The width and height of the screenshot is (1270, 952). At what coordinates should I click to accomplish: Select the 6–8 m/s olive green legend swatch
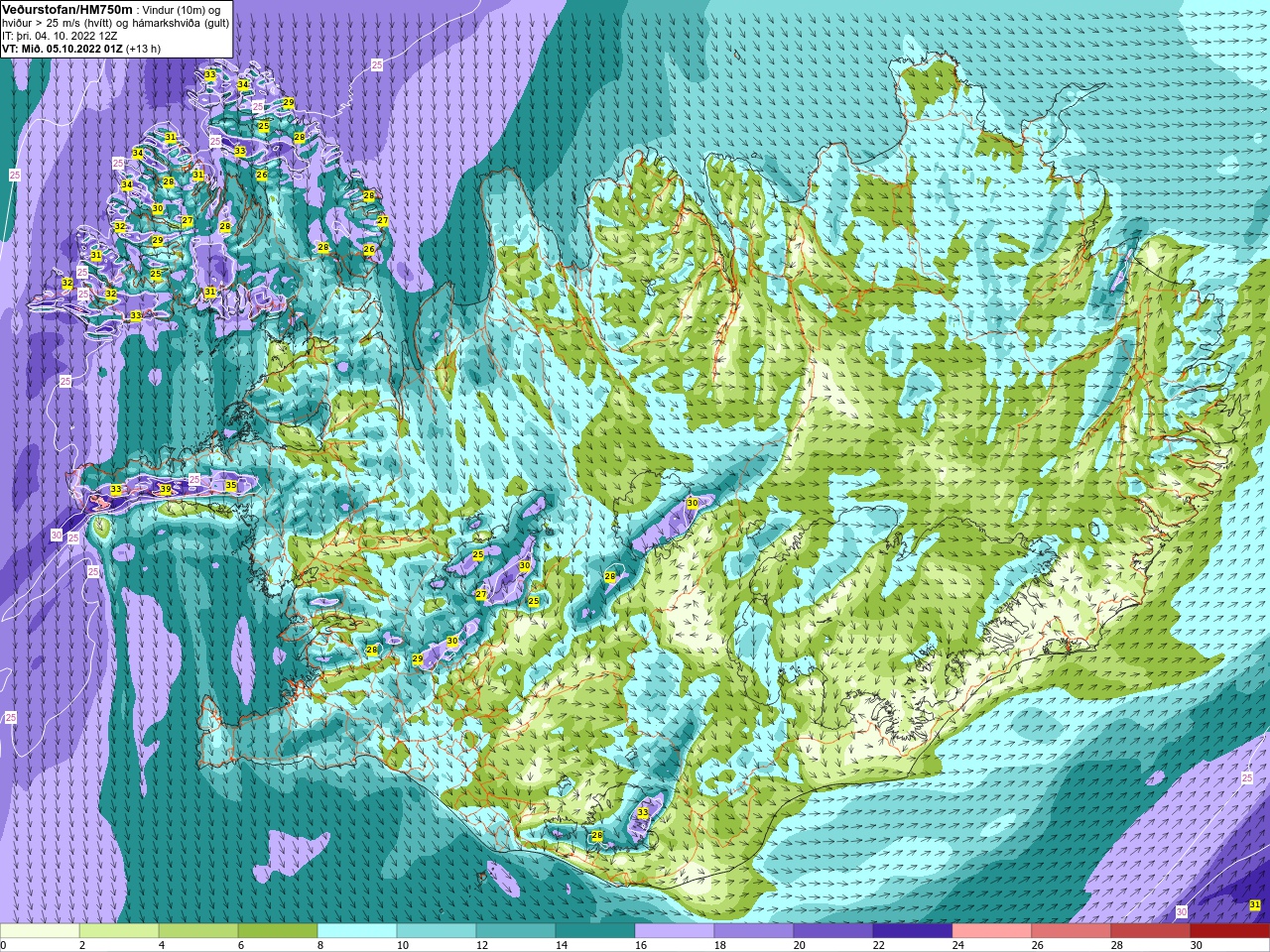pyautogui.click(x=278, y=932)
